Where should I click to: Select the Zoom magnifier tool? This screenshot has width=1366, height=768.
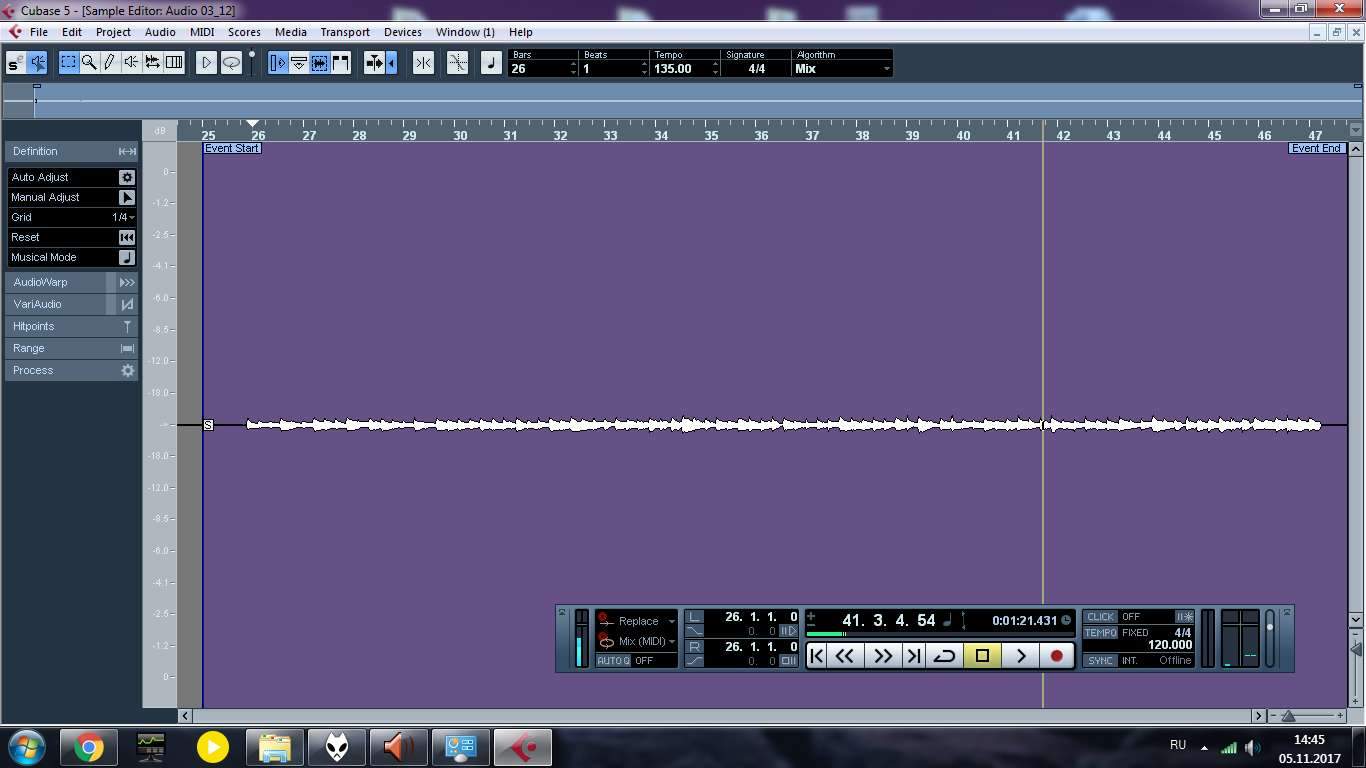pyautogui.click(x=89, y=63)
